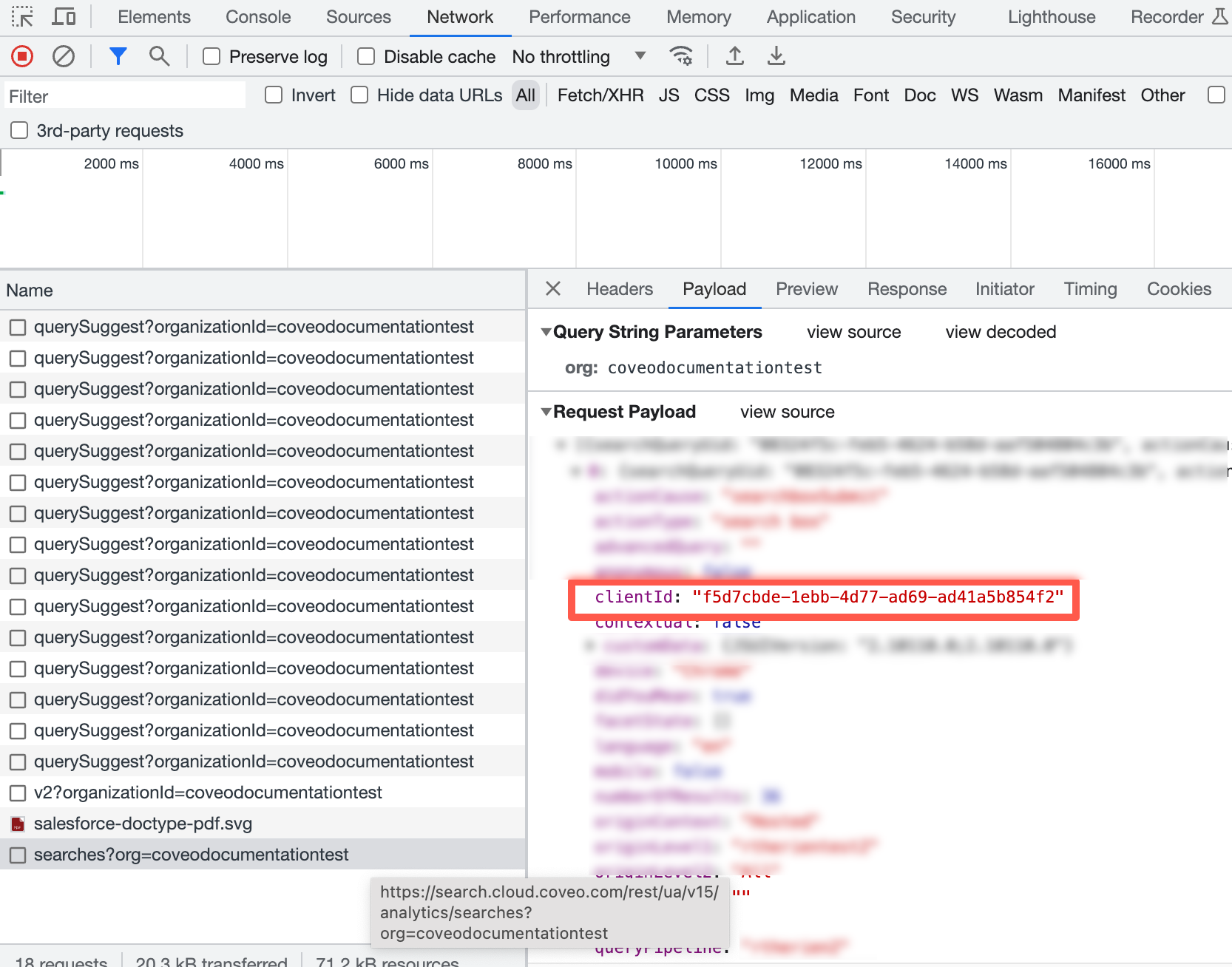This screenshot has width=1232, height=967.
Task: Toggle the device toolbar icon
Action: (x=64, y=16)
